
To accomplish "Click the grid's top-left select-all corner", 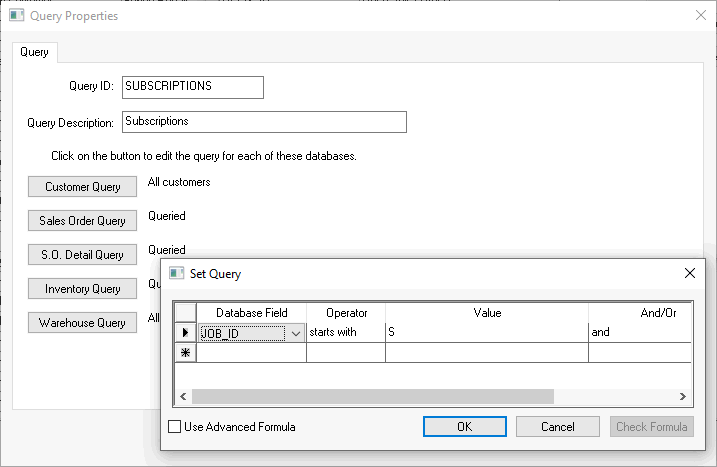I will pos(185,313).
